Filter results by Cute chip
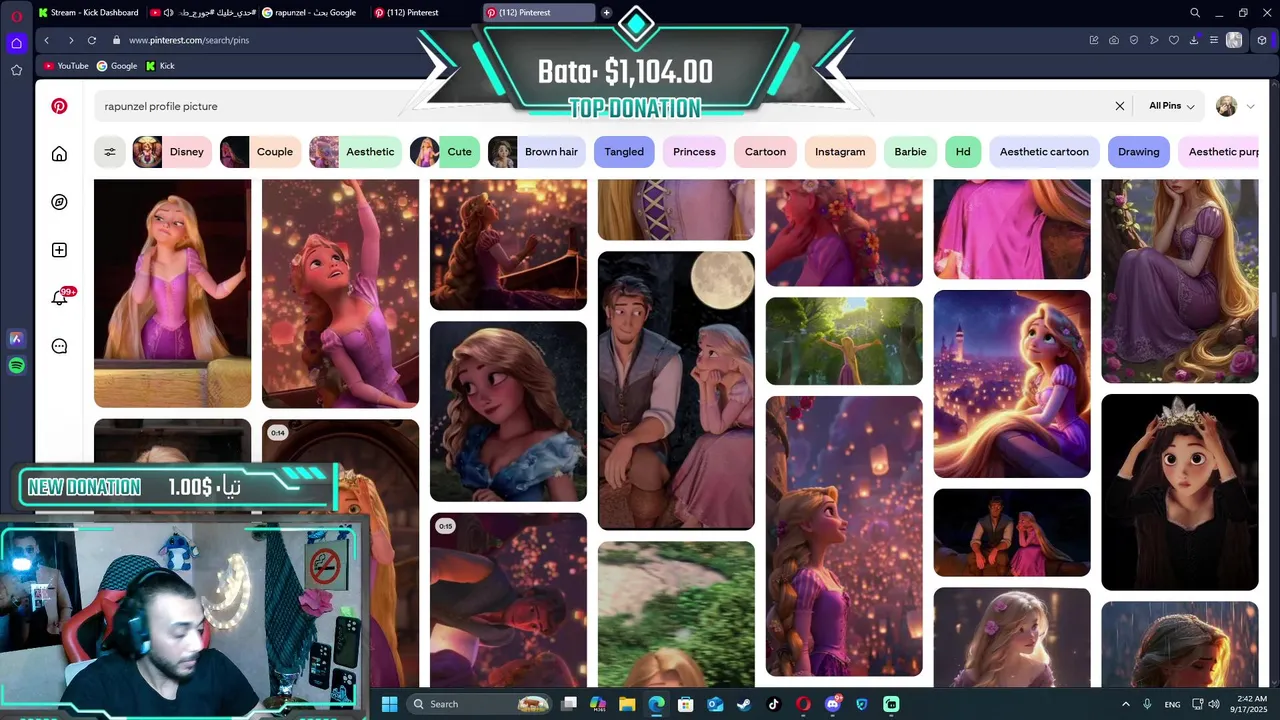 tap(445, 152)
